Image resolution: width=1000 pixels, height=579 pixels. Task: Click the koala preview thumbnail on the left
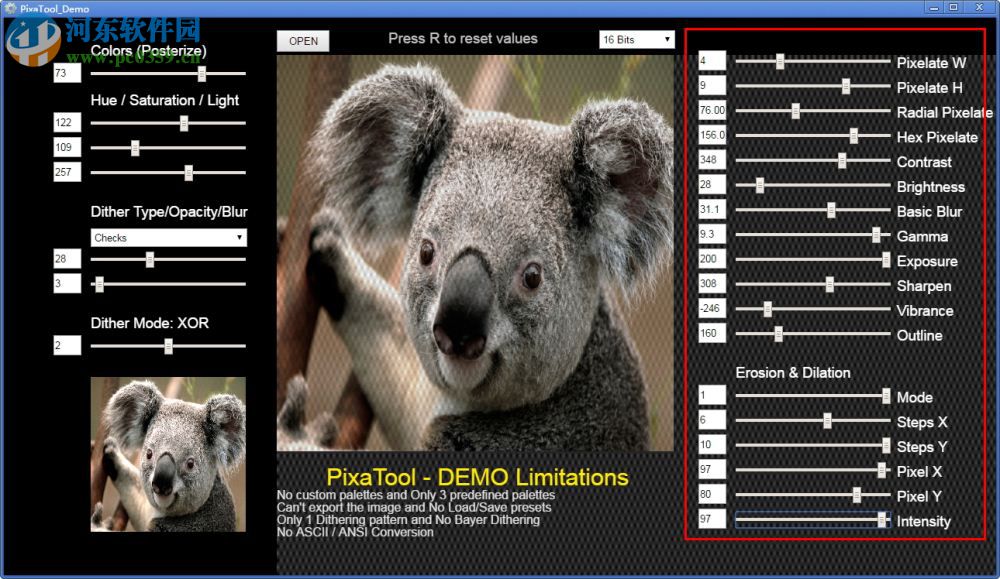tap(167, 450)
